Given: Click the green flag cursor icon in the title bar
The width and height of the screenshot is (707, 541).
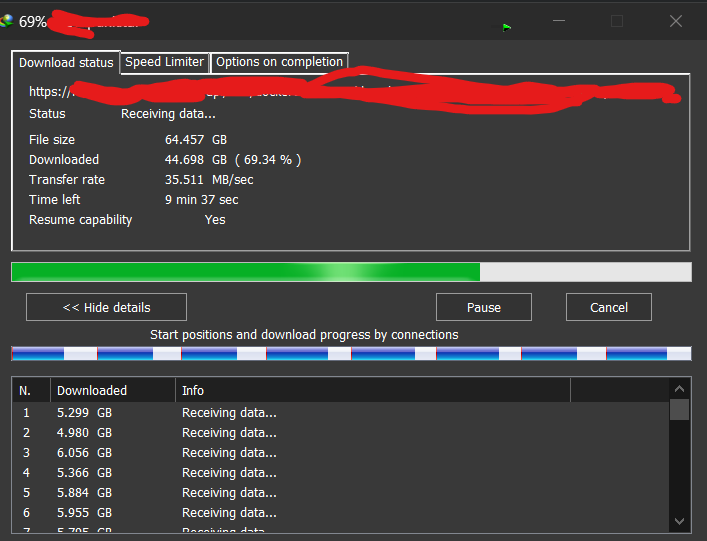Looking at the screenshot, I should pos(507,28).
